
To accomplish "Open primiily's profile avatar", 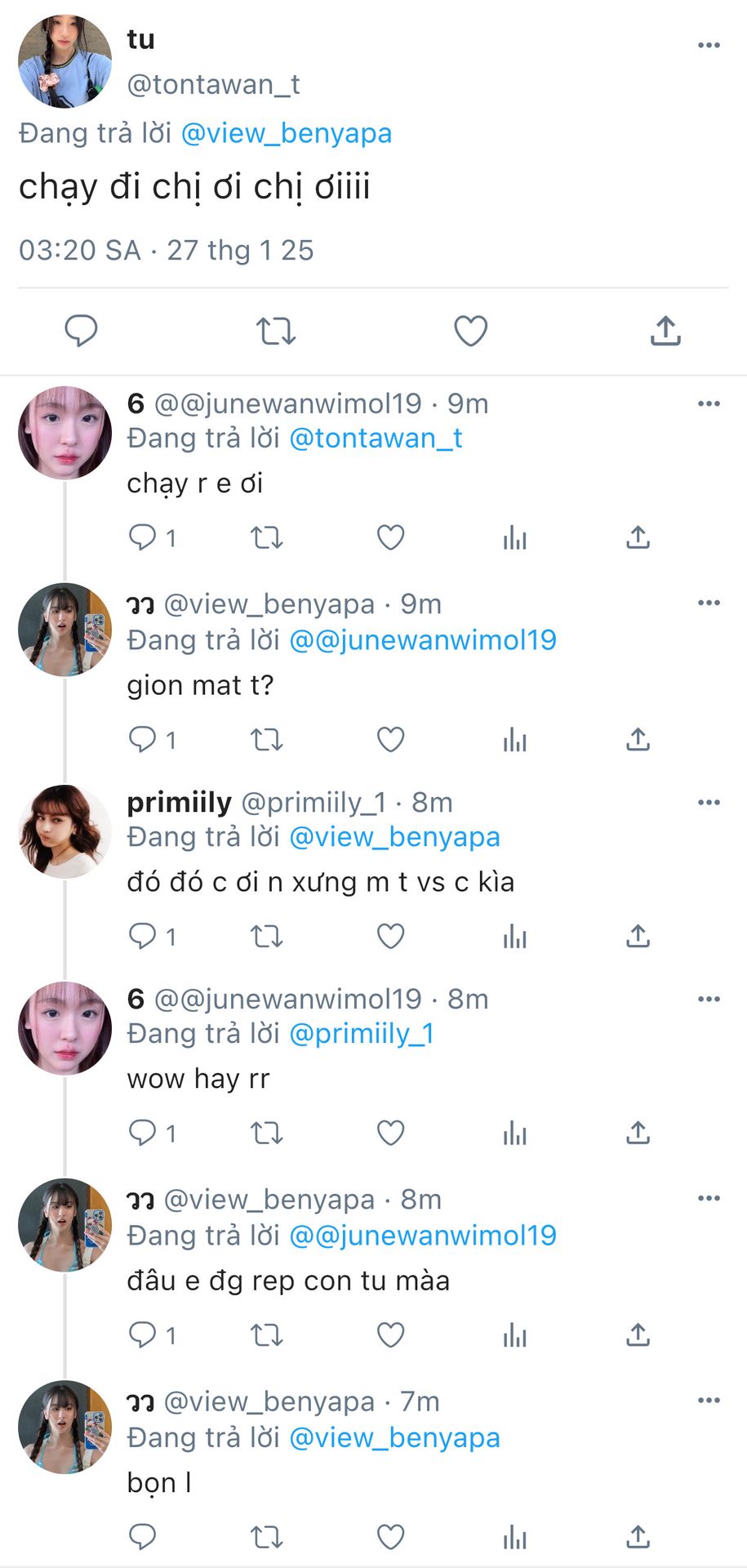I will coord(65,831).
